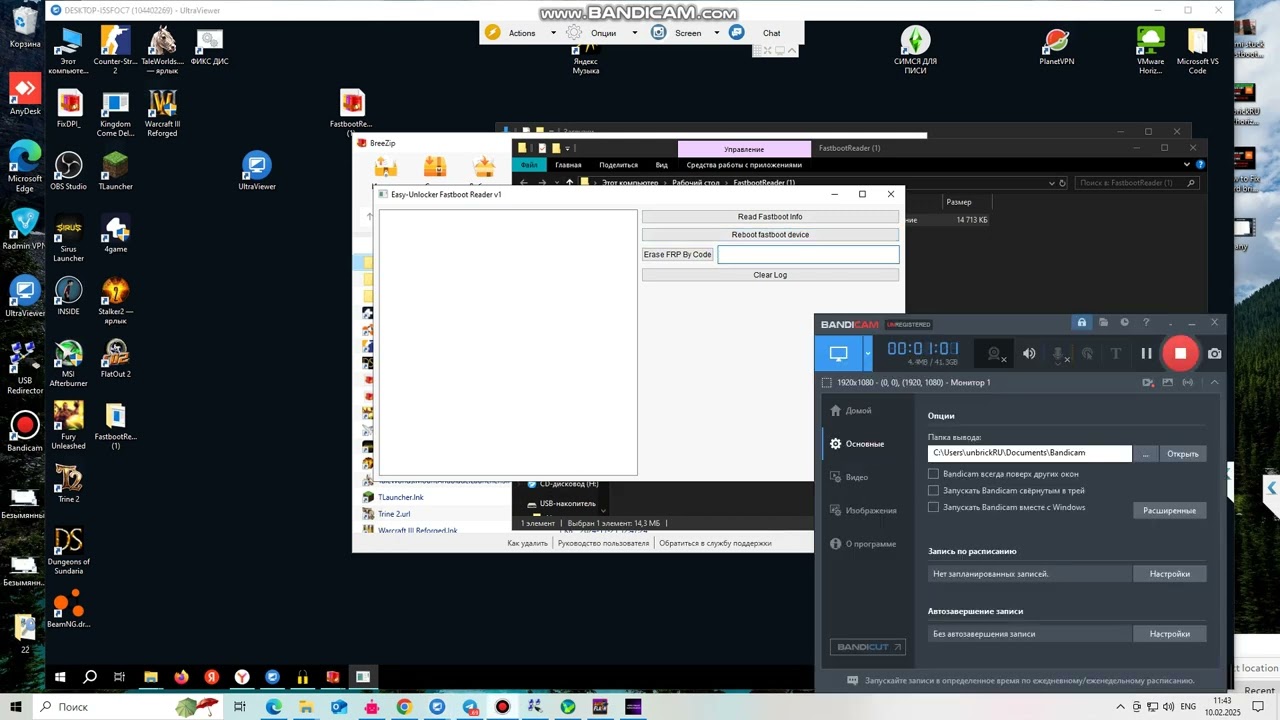Click Bandicam image list icon by Монитор 1
The image size is (1280, 720).
pos(1168,382)
